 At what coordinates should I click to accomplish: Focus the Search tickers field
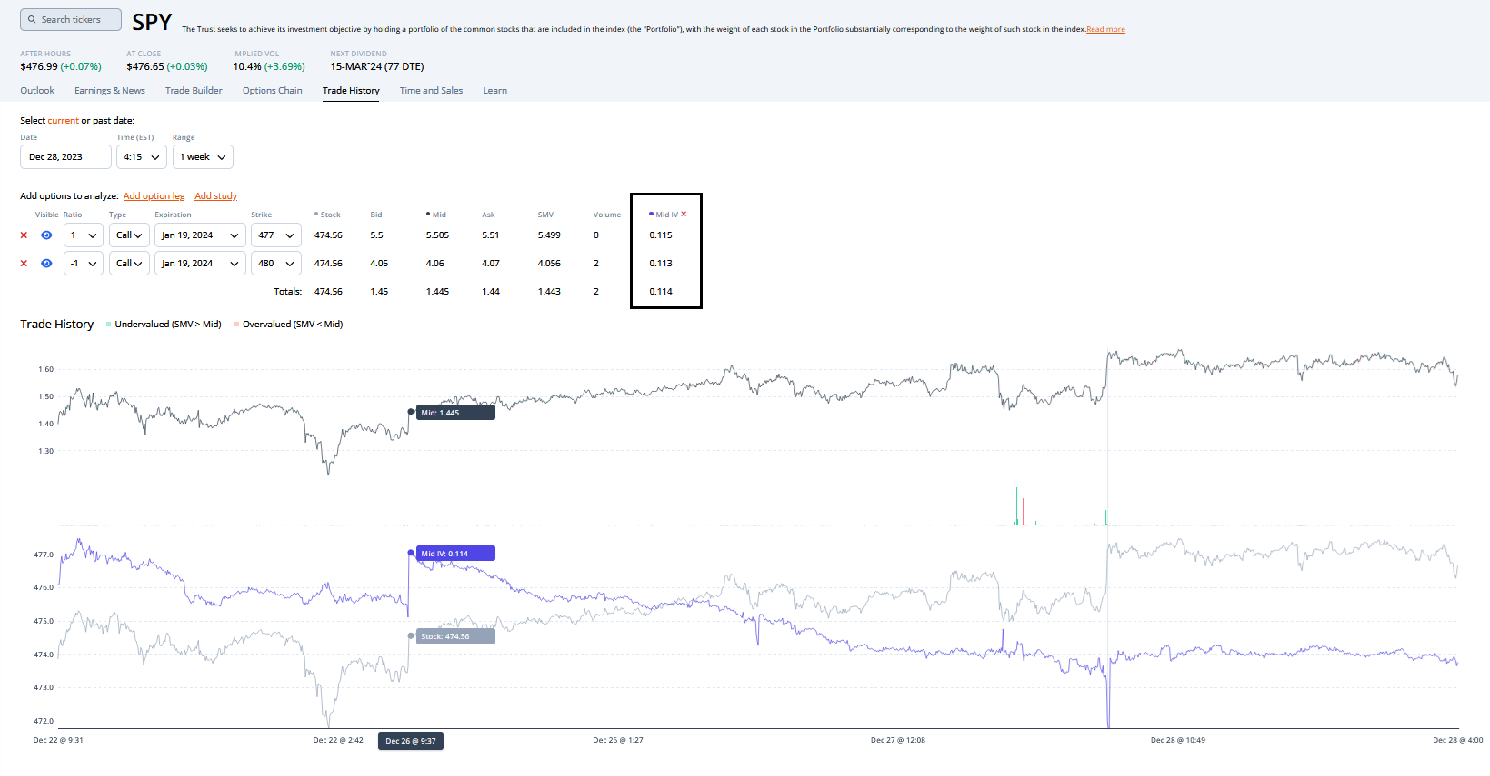point(71,19)
